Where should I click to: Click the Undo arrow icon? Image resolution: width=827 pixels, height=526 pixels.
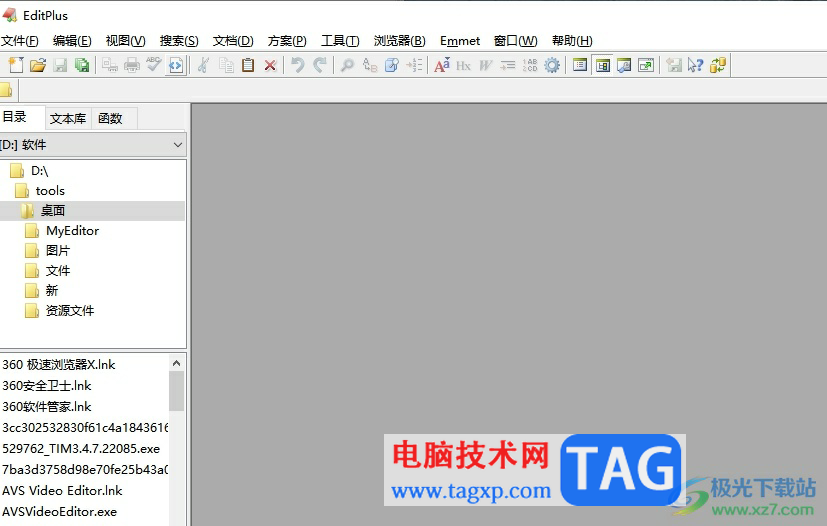pos(298,65)
